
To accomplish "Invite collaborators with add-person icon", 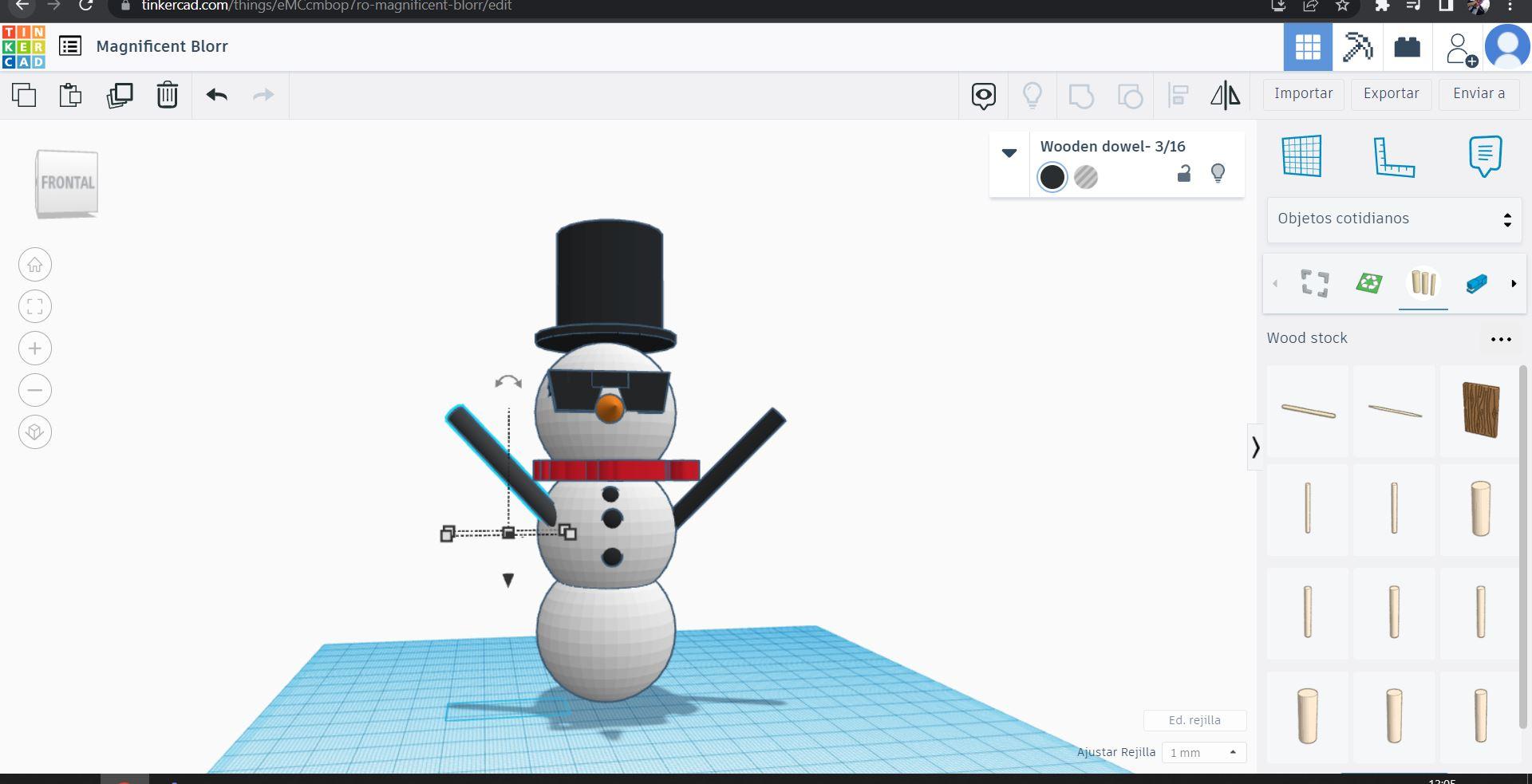I will pyautogui.click(x=1460, y=49).
